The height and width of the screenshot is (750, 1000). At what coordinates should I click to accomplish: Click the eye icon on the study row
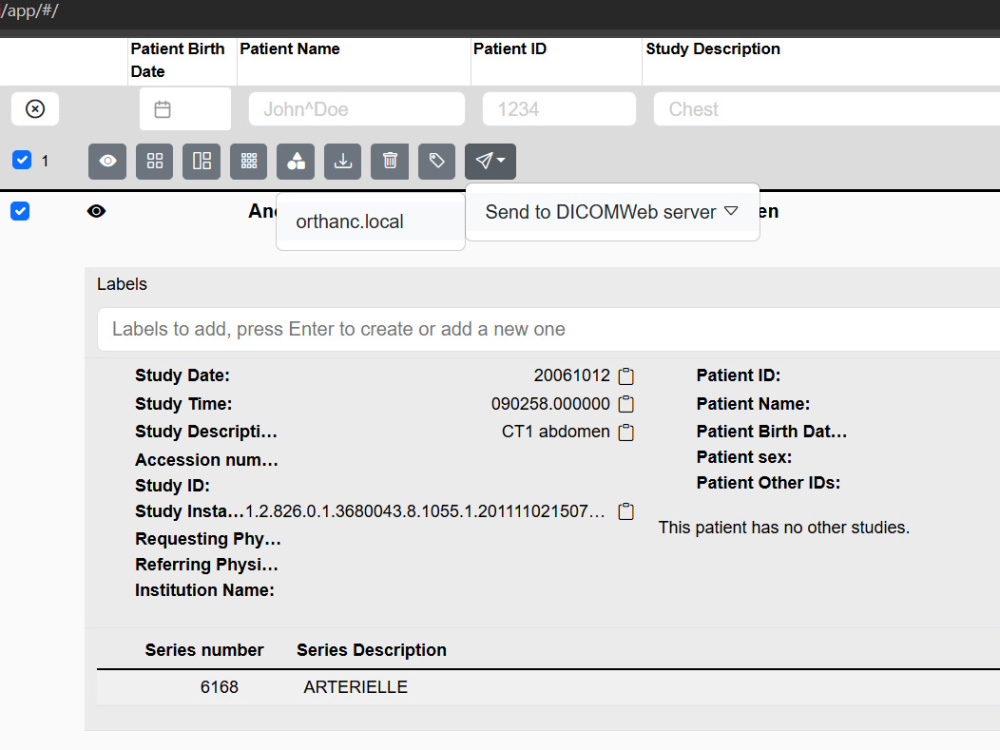pyautogui.click(x=96, y=211)
